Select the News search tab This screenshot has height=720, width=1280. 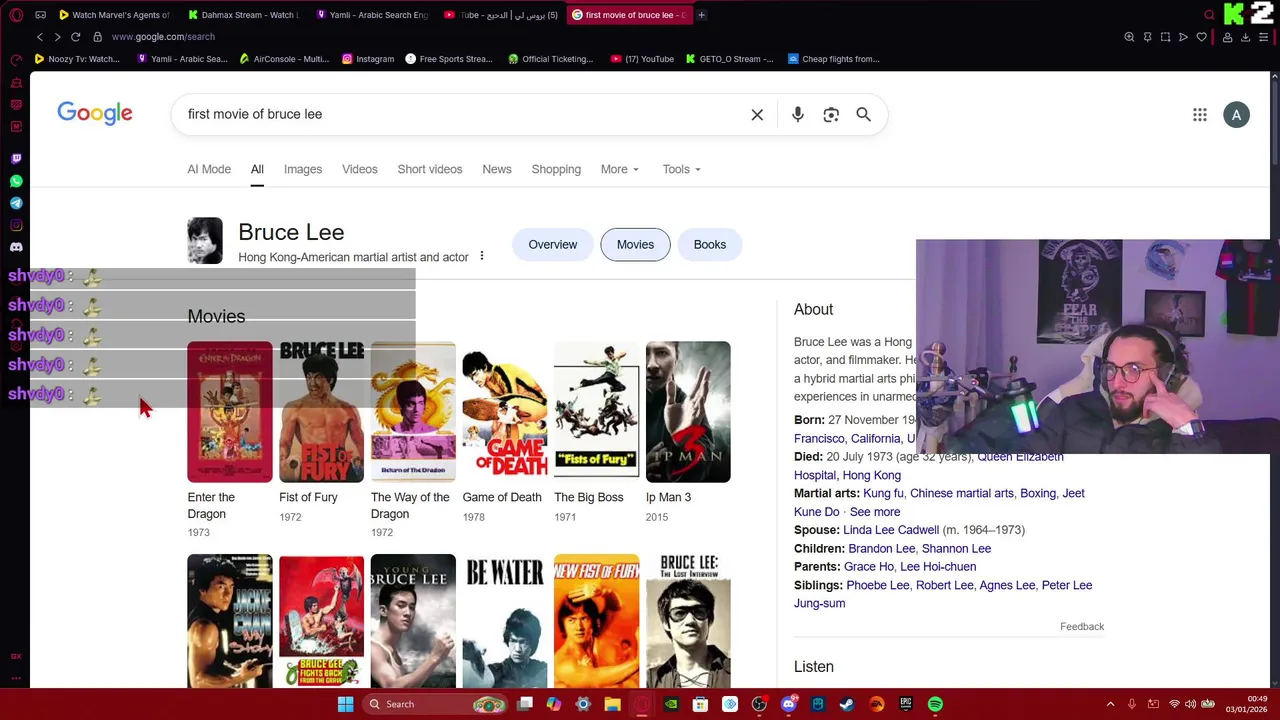point(497,169)
